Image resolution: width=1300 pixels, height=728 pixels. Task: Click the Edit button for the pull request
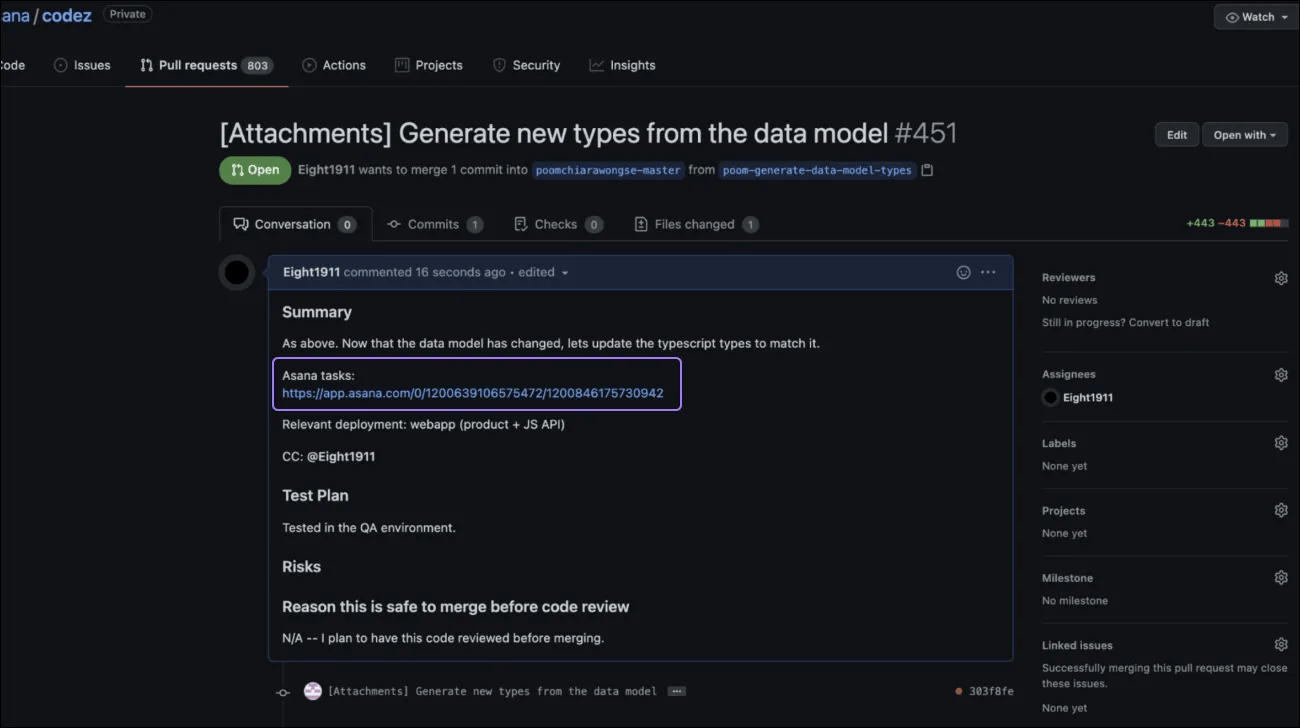[x=1176, y=134]
